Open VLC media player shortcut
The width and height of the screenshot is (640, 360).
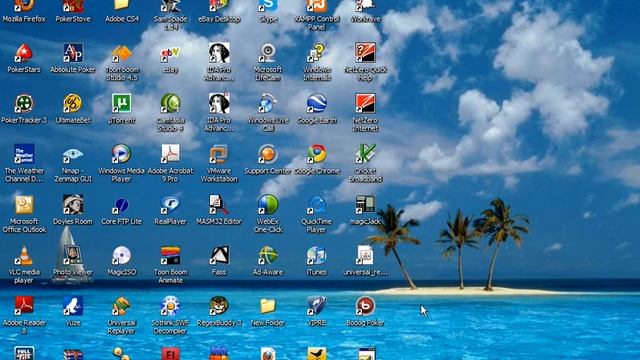click(24, 256)
